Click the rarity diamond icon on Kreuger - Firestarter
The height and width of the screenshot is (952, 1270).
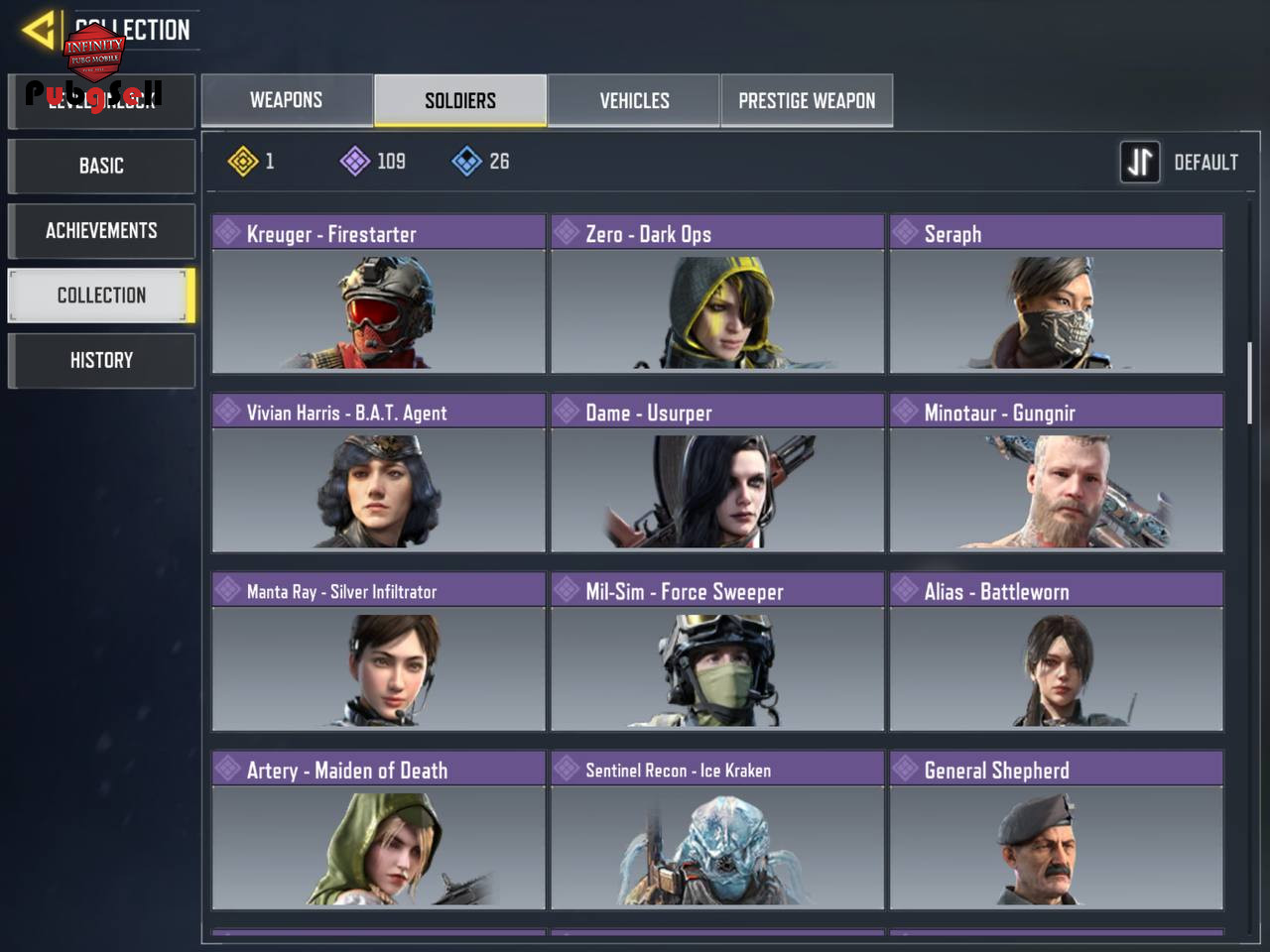pos(228,232)
